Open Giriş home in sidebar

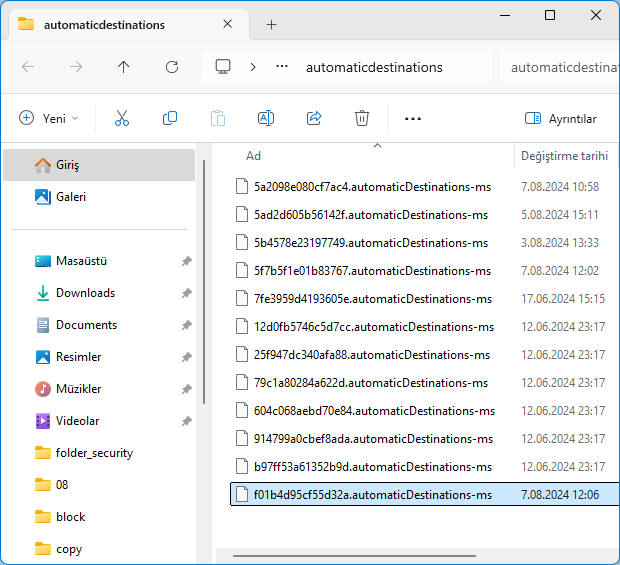point(99,165)
